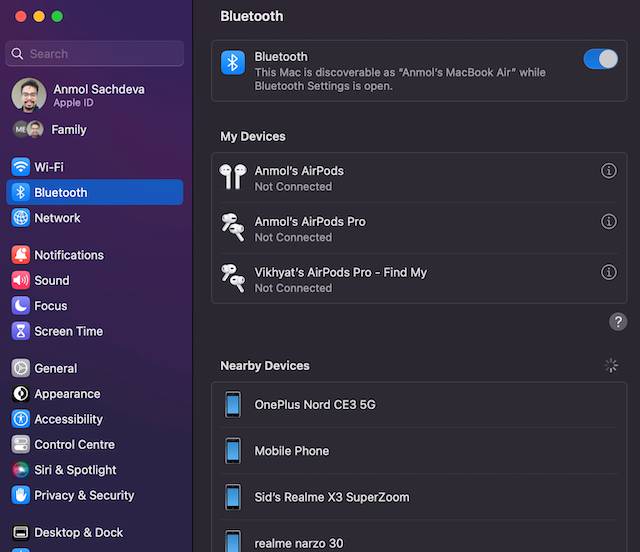Click the Search field in sidebar

(x=95, y=53)
